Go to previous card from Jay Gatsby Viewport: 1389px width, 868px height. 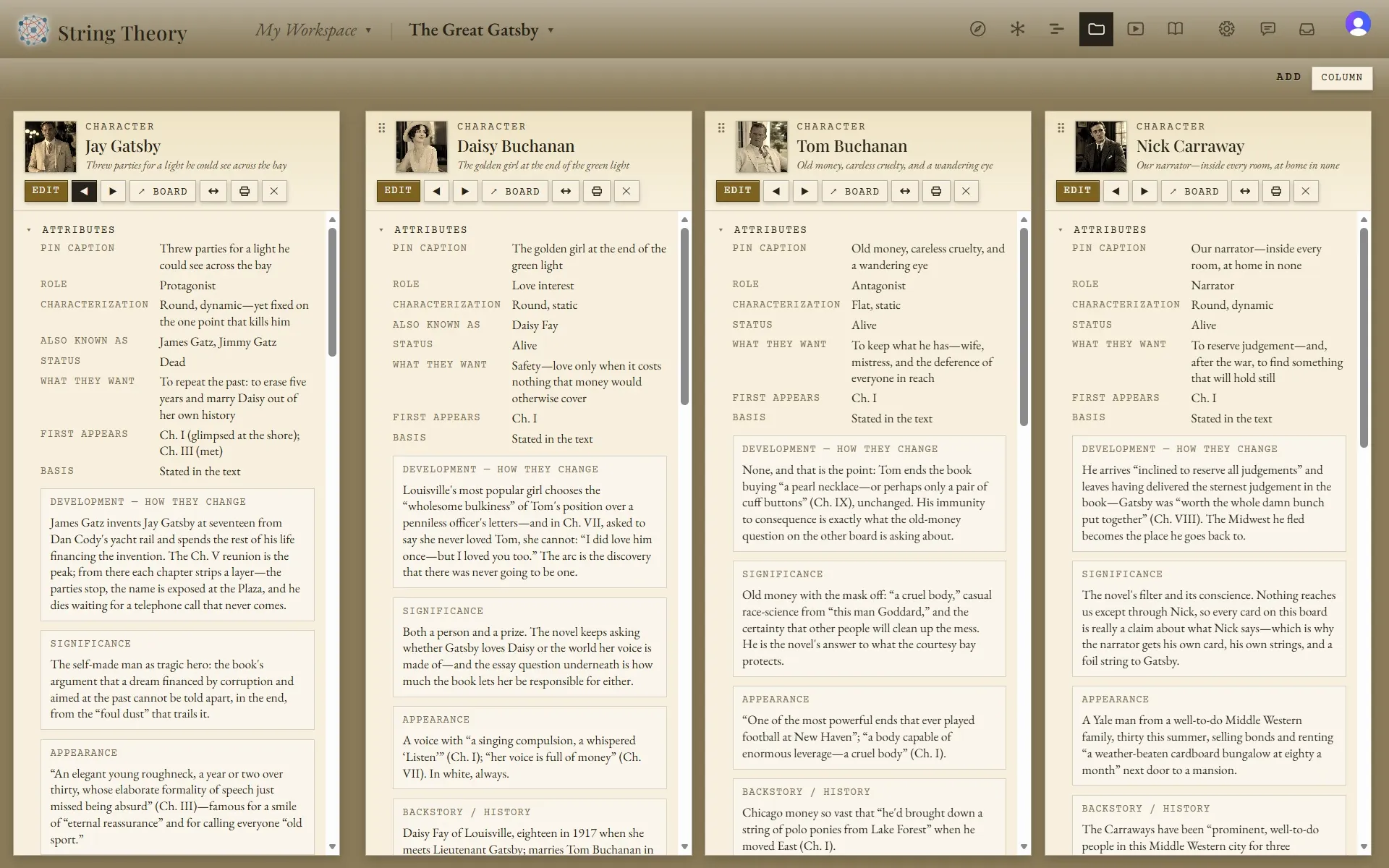pos(84,191)
